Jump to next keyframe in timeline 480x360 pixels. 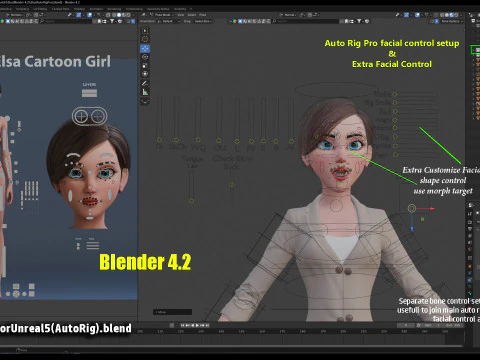202,325
